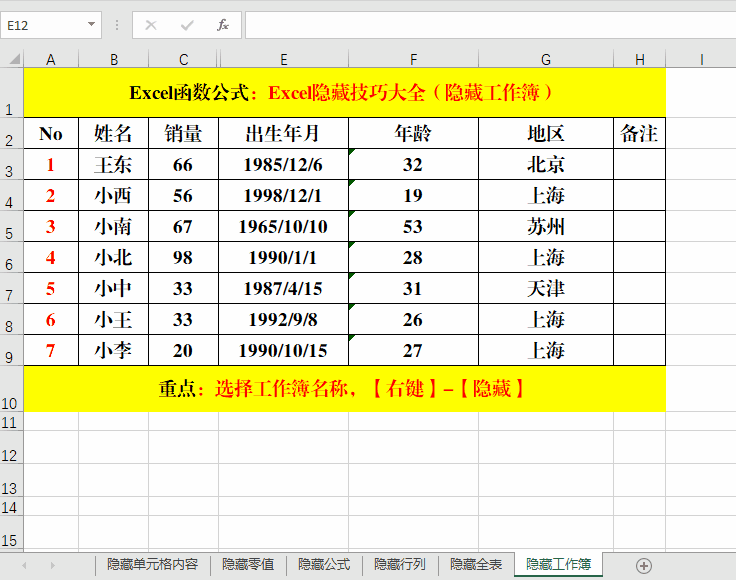Select the age cell 53
The width and height of the screenshot is (736, 580).
click(x=413, y=226)
